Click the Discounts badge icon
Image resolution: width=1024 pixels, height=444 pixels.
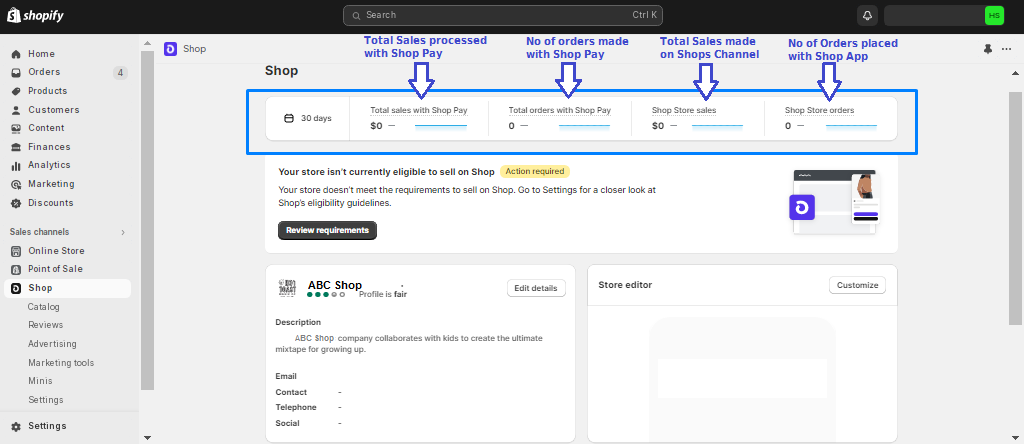pos(16,203)
